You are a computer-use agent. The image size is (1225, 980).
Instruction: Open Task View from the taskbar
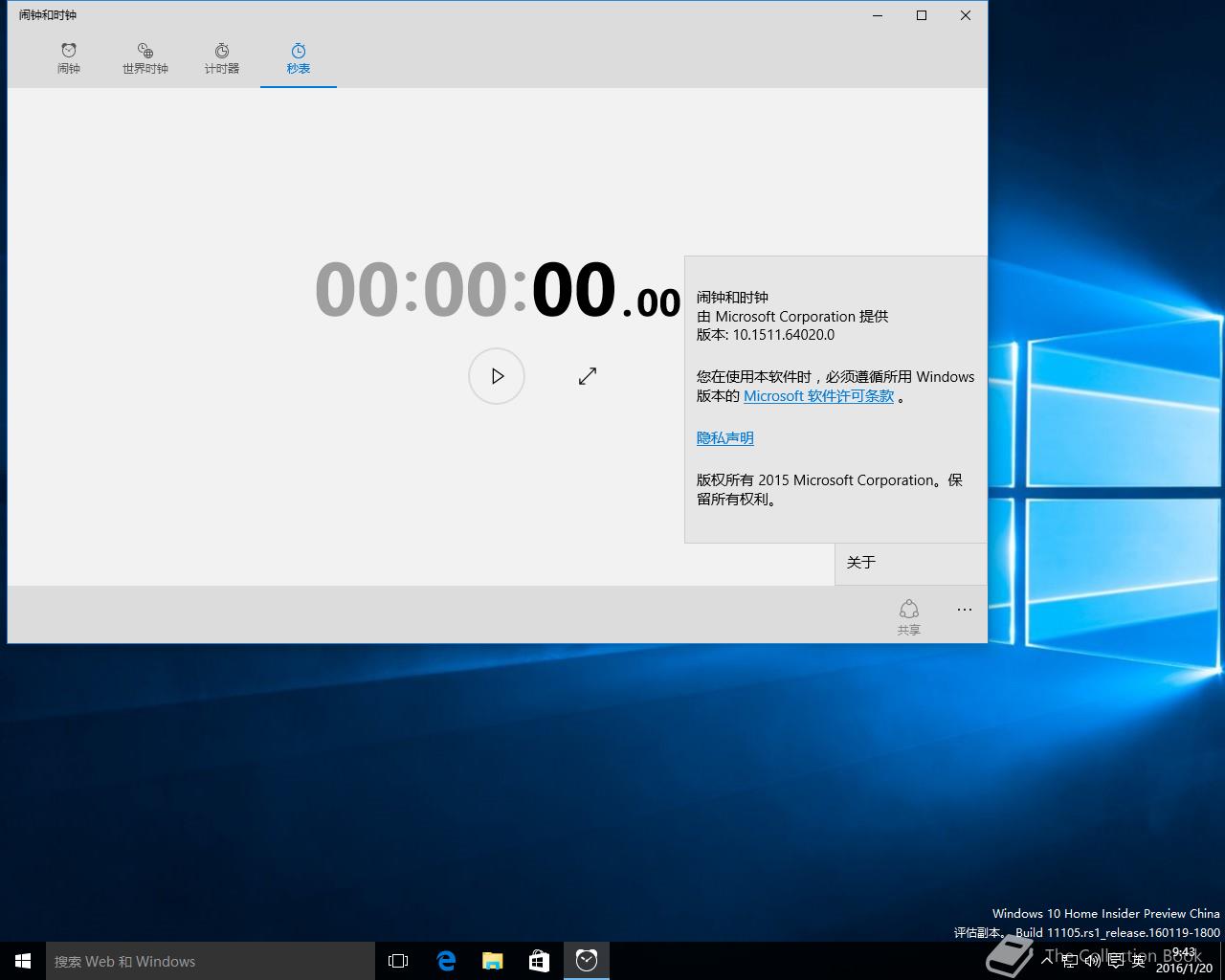tap(398, 961)
